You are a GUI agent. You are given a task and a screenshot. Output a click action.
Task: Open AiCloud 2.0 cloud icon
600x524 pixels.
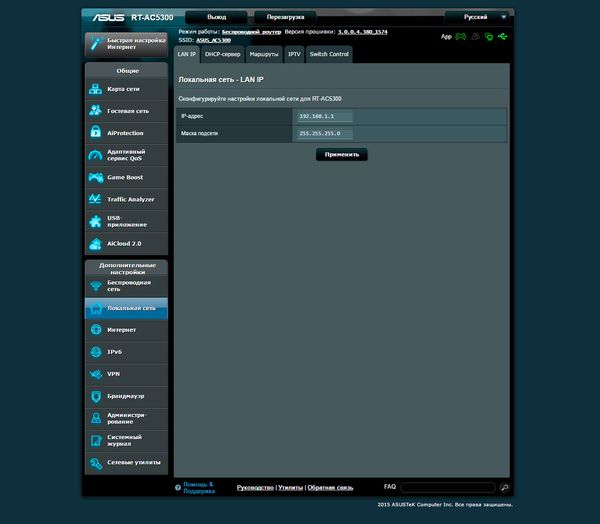[x=96, y=243]
